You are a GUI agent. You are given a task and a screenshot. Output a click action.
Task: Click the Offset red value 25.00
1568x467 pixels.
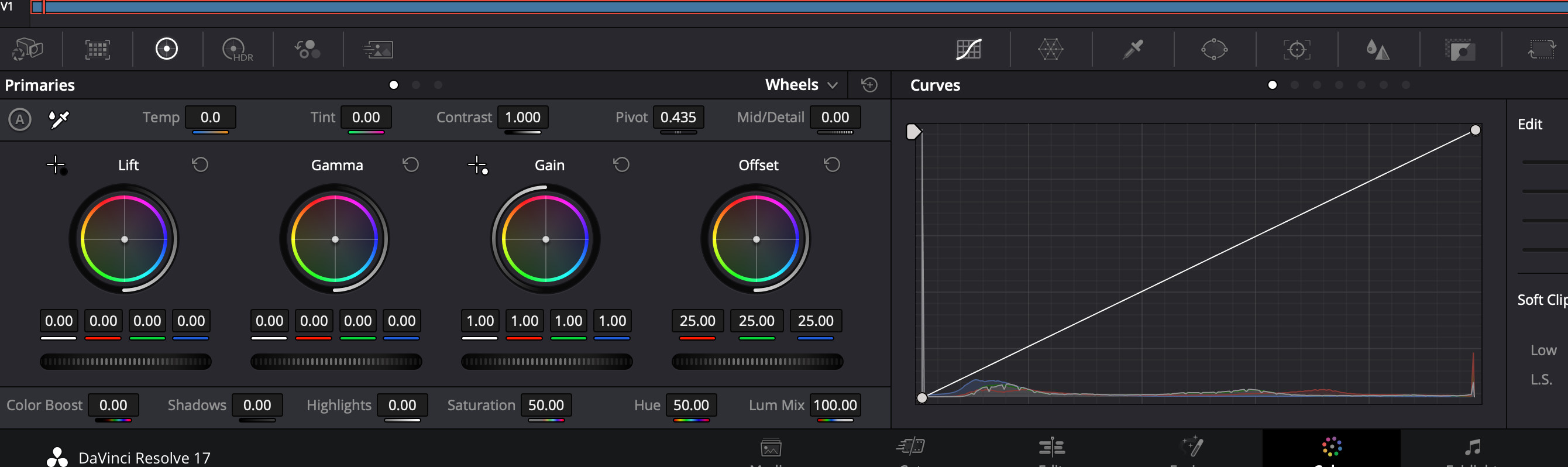tap(697, 321)
